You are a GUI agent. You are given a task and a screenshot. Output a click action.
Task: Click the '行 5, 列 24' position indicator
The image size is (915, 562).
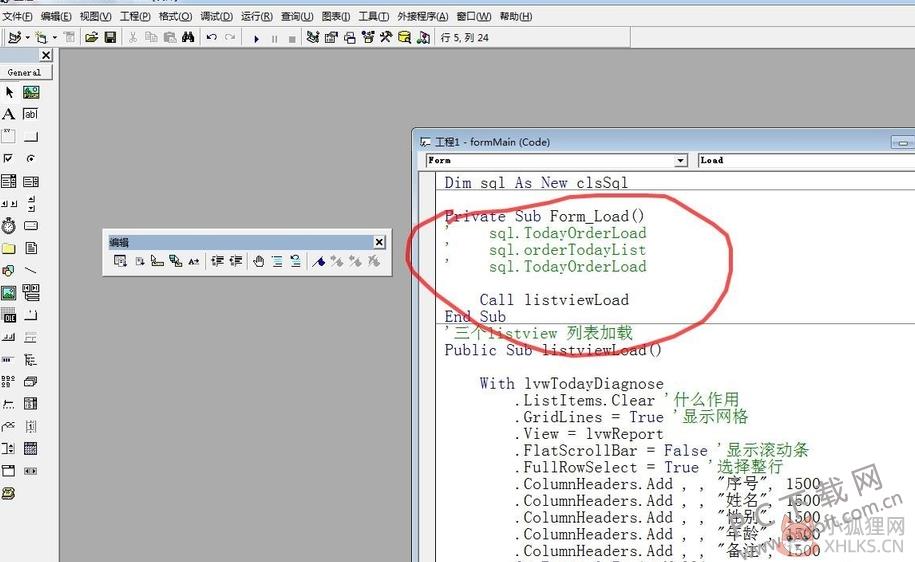pyautogui.click(x=465, y=38)
